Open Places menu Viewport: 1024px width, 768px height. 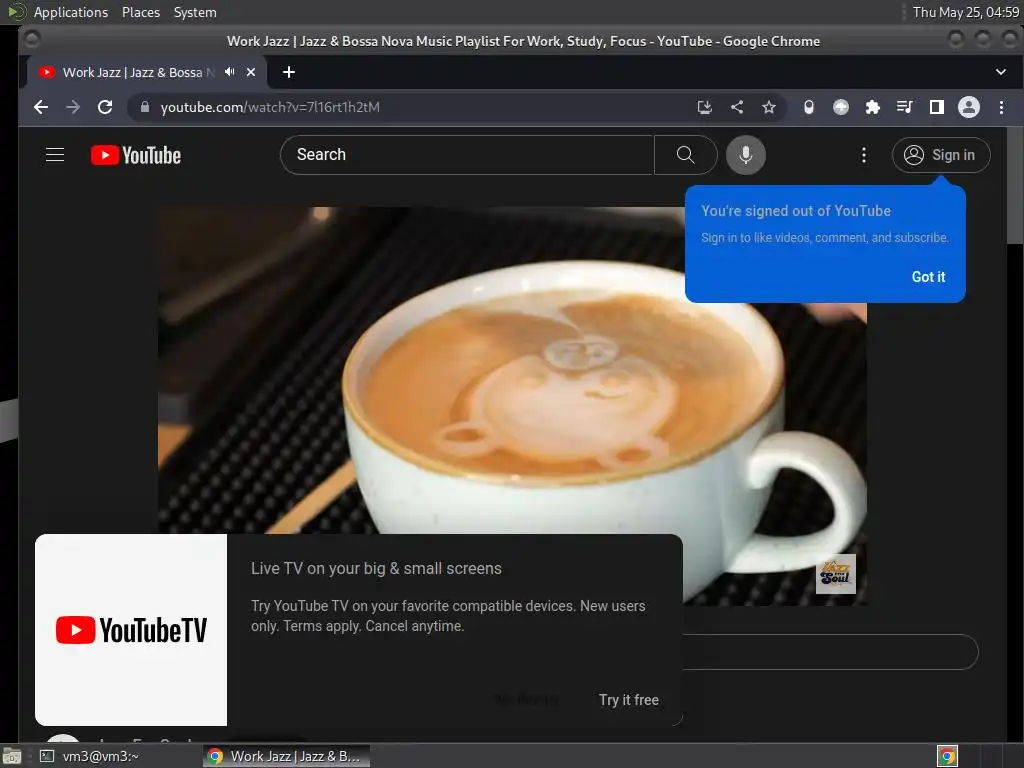pyautogui.click(x=140, y=12)
